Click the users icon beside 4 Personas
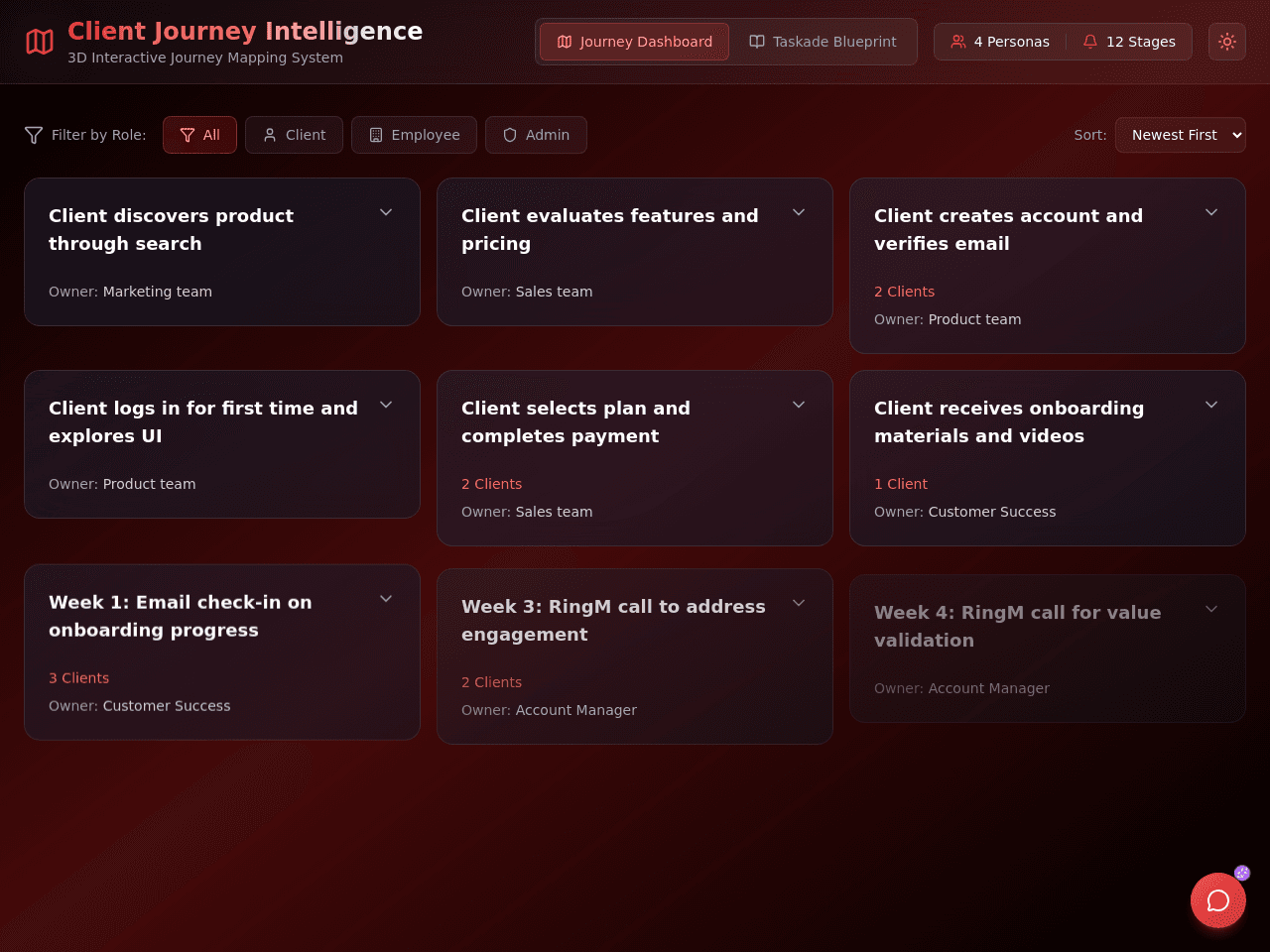1270x952 pixels. click(958, 42)
